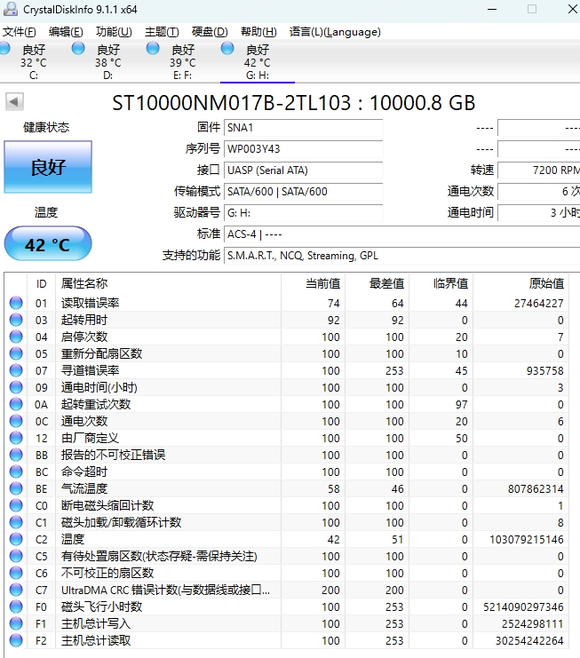The width and height of the screenshot is (580, 658).
Task: Click status orb for attribute BB 报告的不可校正错误
Action: coord(16,455)
